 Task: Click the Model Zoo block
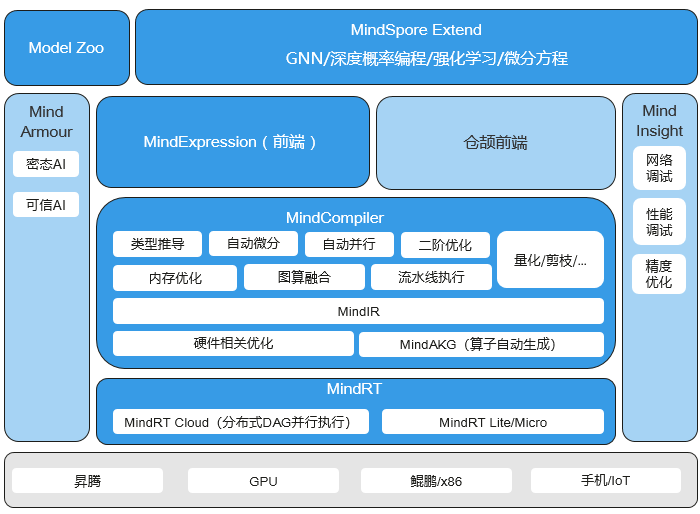pyautogui.click(x=67, y=48)
